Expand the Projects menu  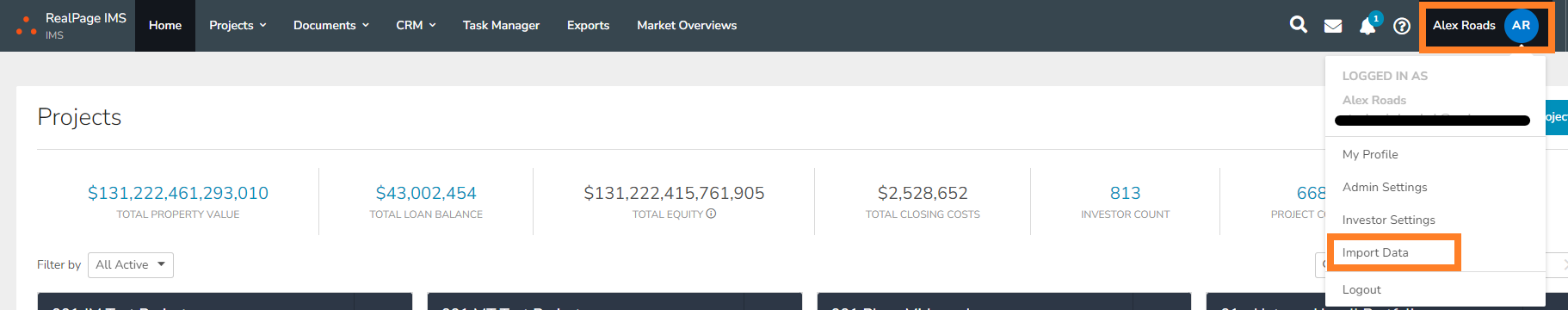[x=238, y=25]
